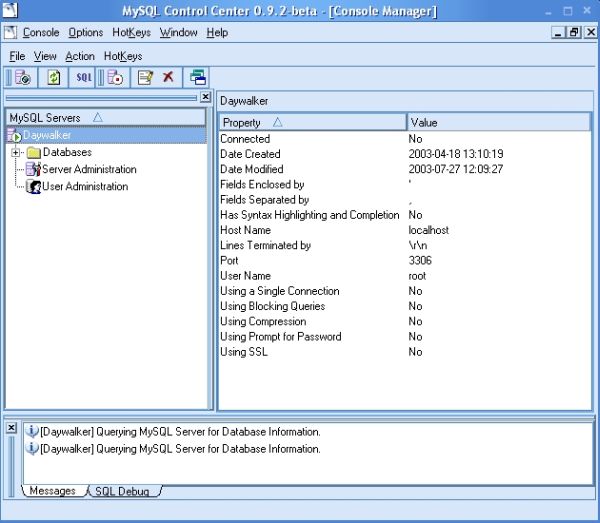
Task: Minimize the inner Console Manager window
Action: click(x=559, y=33)
